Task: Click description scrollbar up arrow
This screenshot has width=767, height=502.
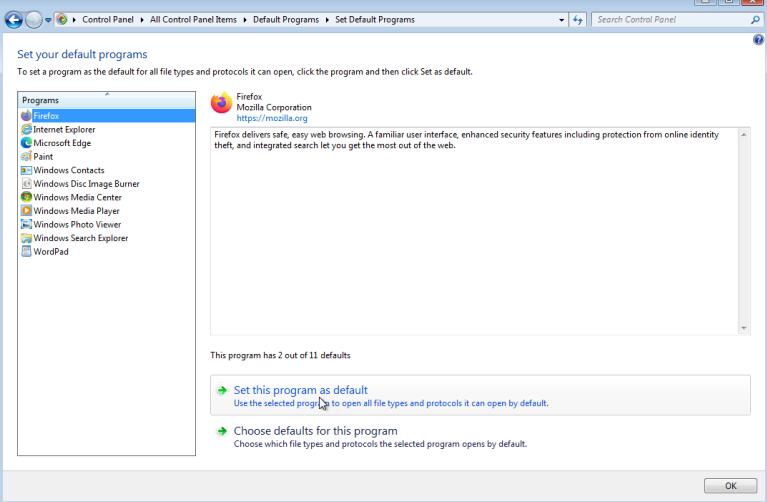Action: tap(744, 134)
